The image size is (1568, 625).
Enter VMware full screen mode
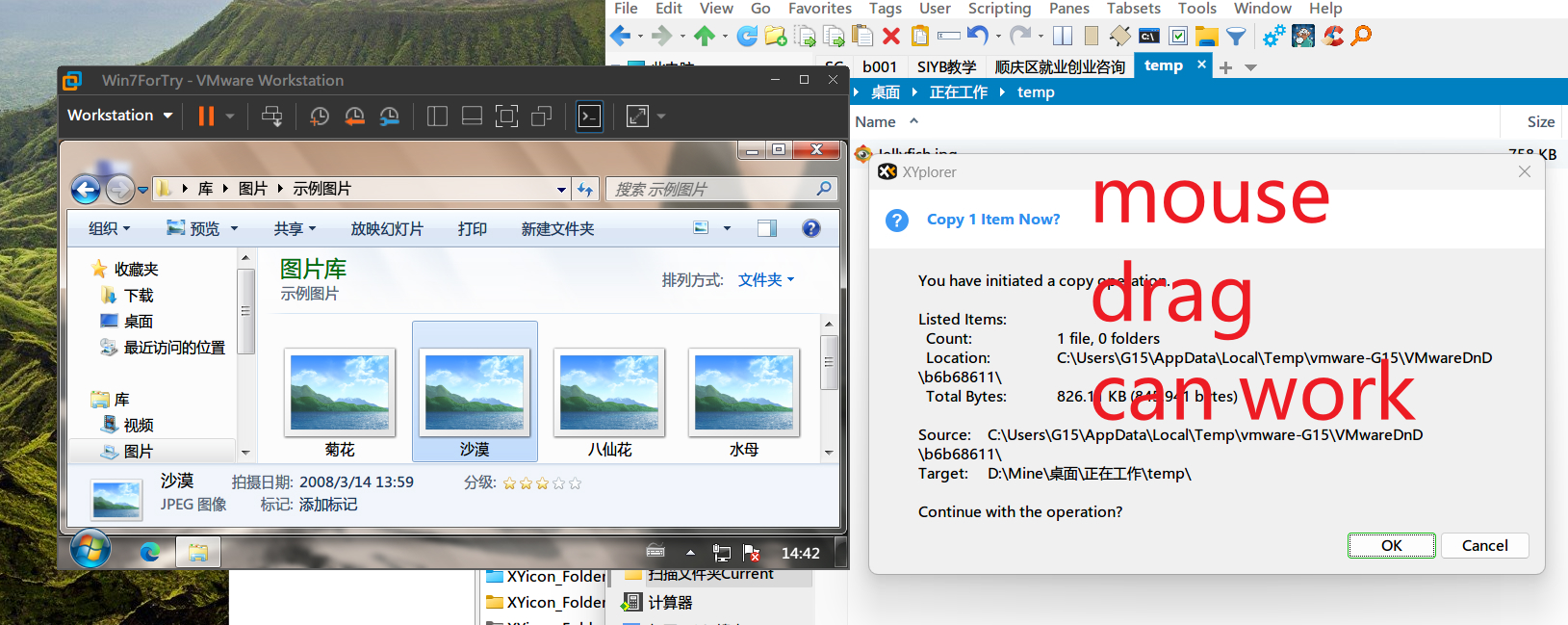coord(506,117)
